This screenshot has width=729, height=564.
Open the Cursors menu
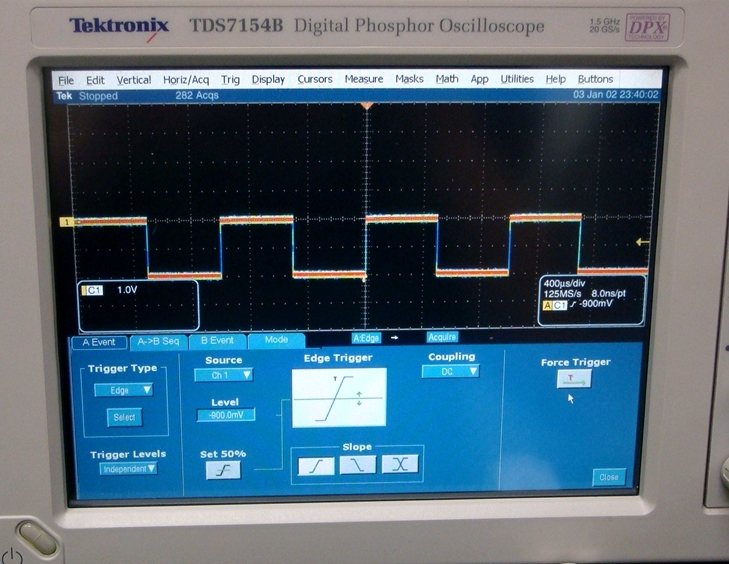click(315, 79)
